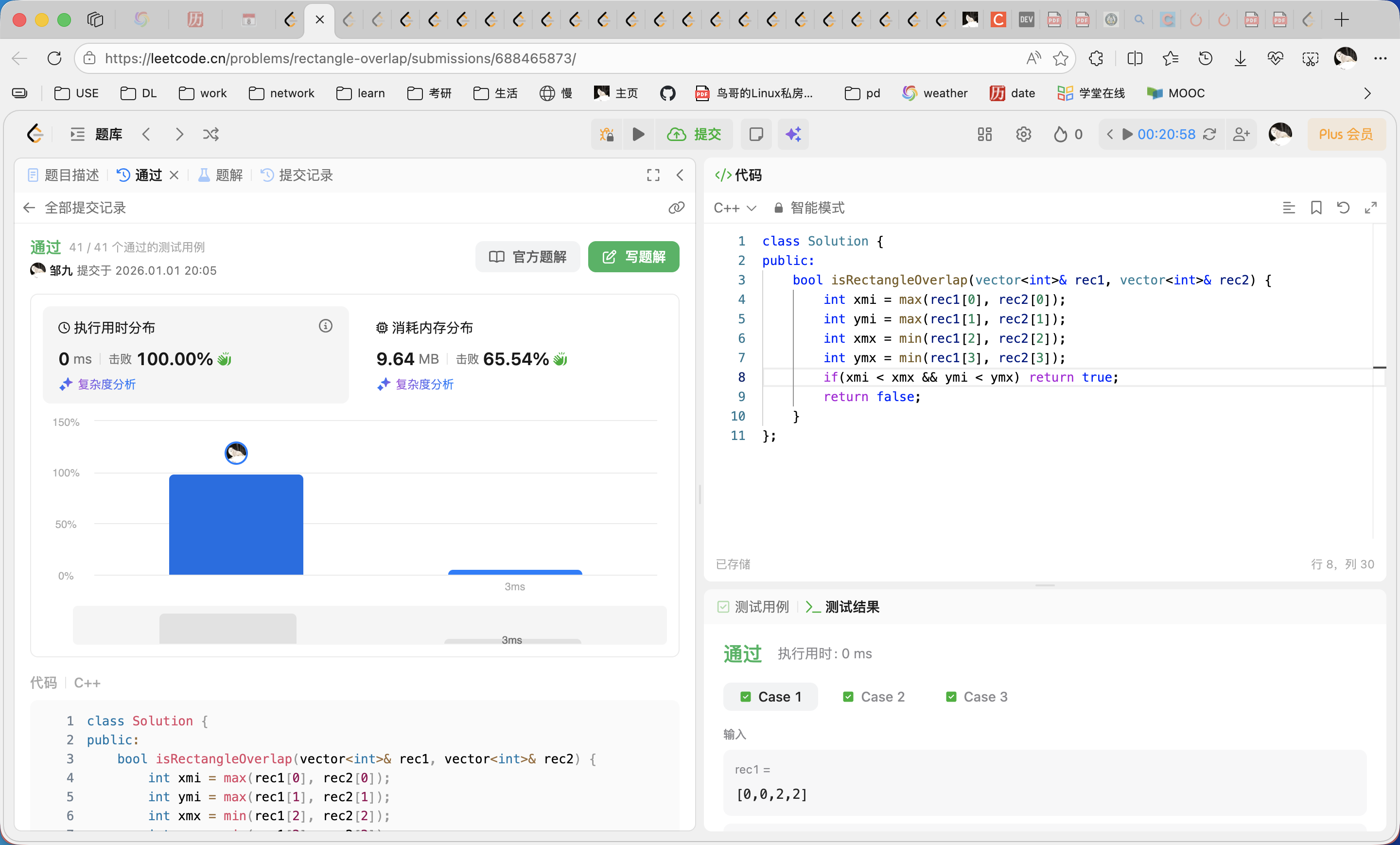The width and height of the screenshot is (1400, 845).
Task: Open the debug tool
Action: [606, 134]
